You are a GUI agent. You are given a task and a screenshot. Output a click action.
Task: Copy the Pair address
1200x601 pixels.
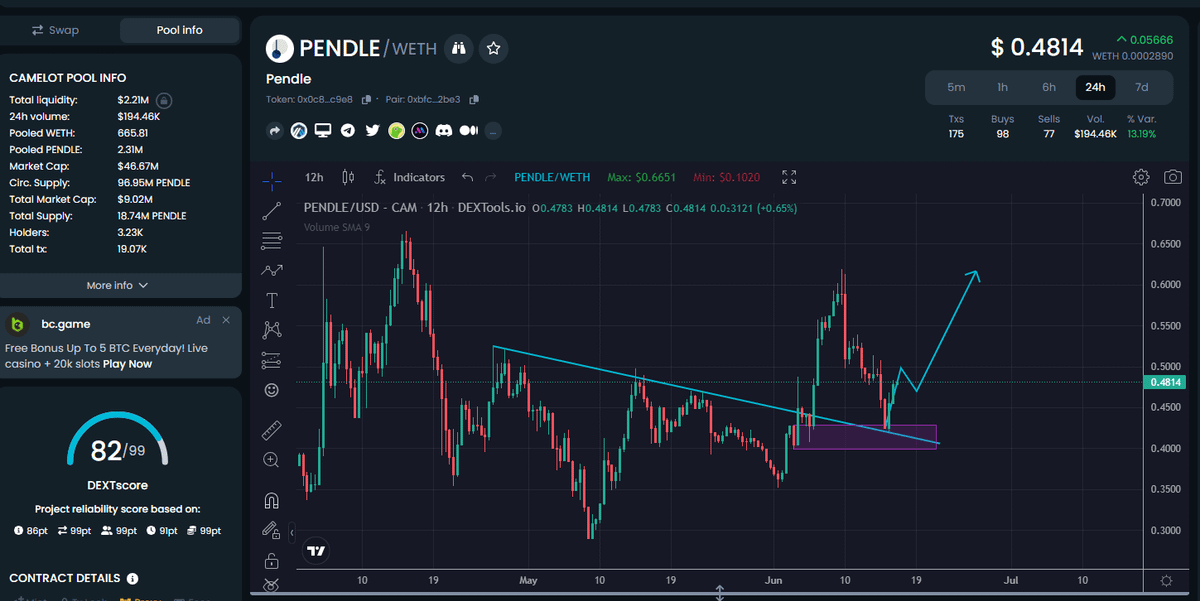474,99
